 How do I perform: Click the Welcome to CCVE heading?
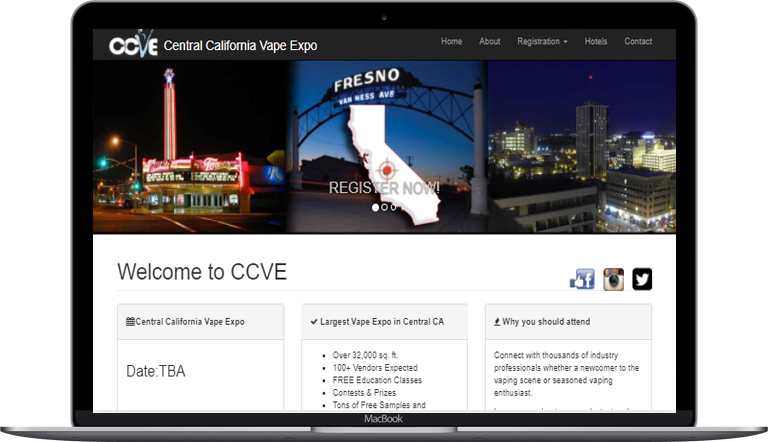202,272
